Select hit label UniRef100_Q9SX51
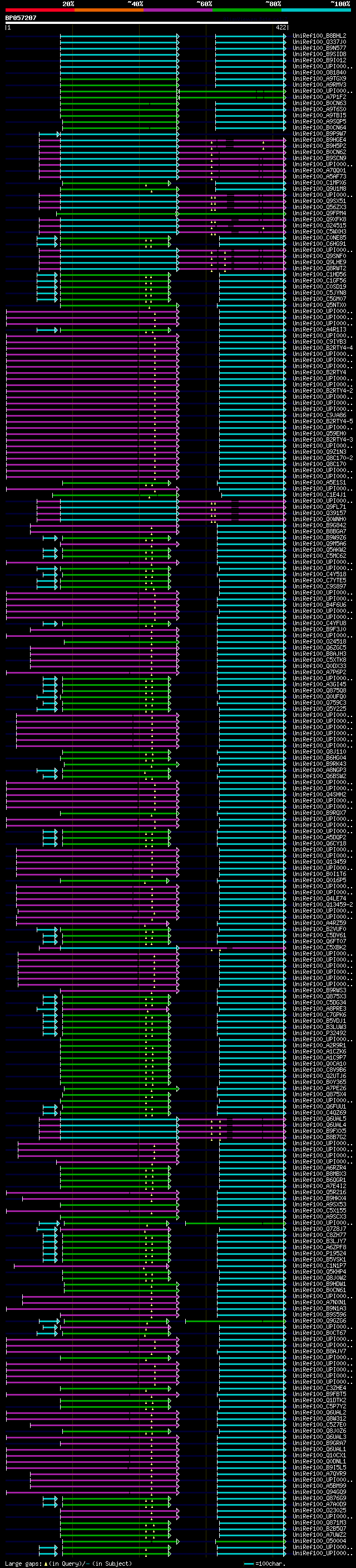The height and width of the screenshot is (1568, 356). [319, 201]
